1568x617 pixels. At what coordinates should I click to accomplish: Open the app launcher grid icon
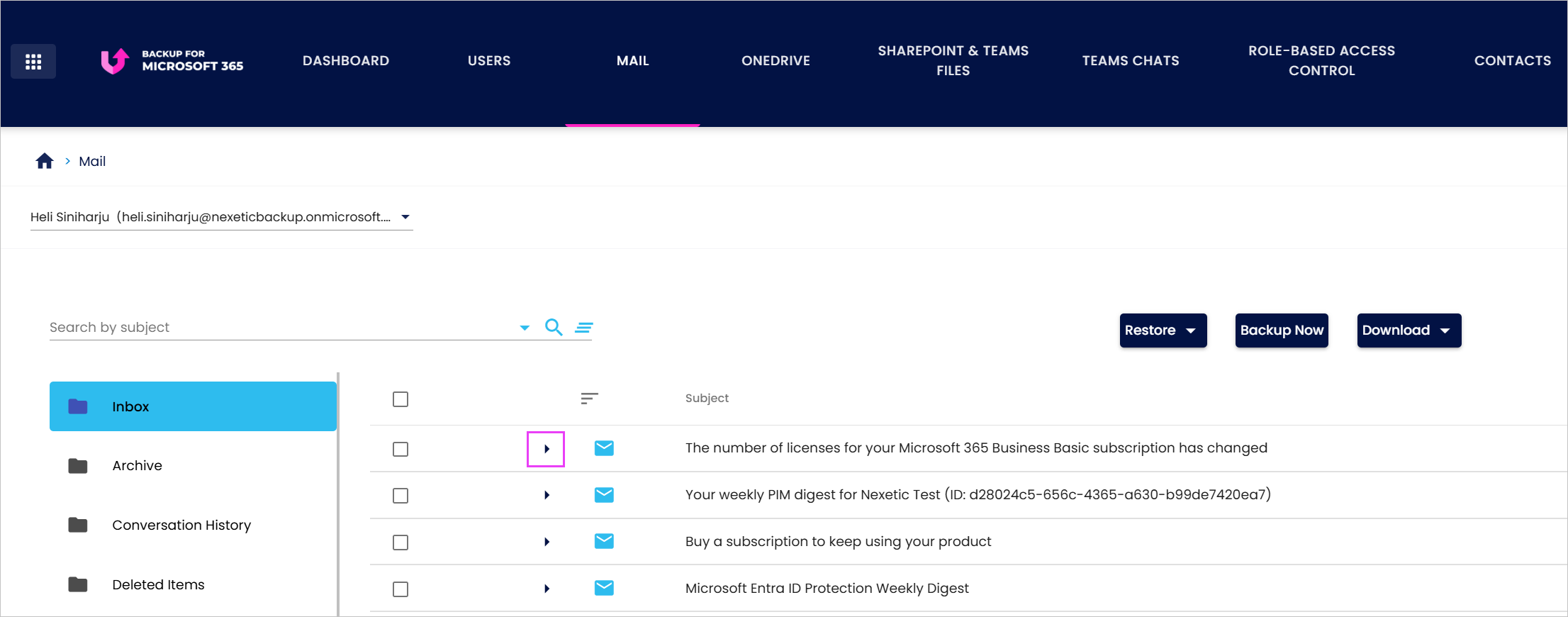point(33,62)
